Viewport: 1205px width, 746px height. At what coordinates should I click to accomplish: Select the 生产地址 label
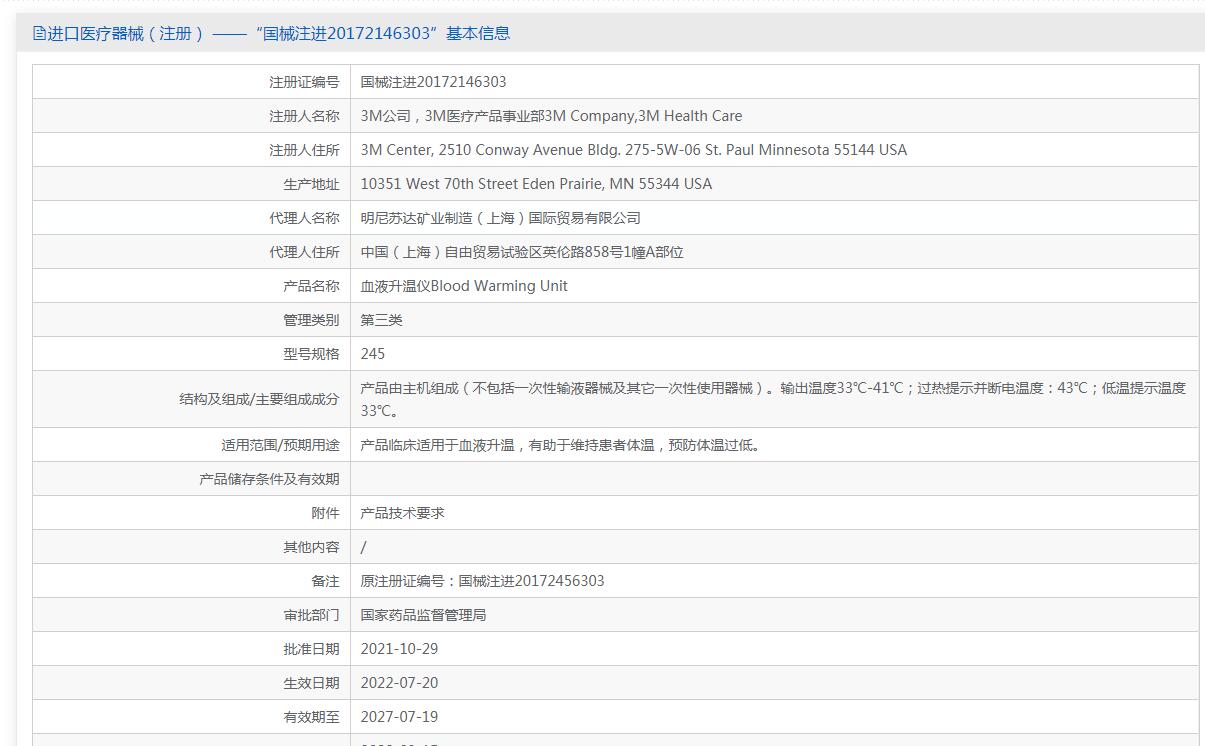[x=311, y=184]
